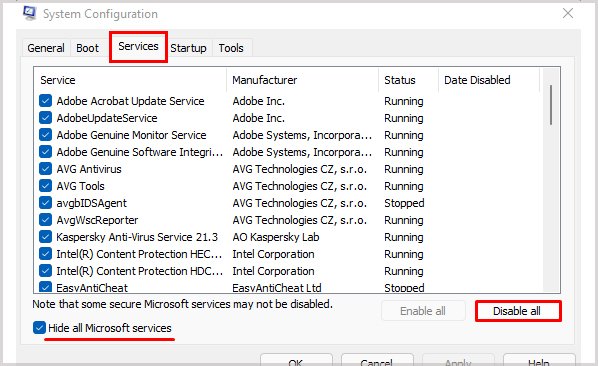
Task: Uncheck the AVG Tools service
Action: coord(45,186)
